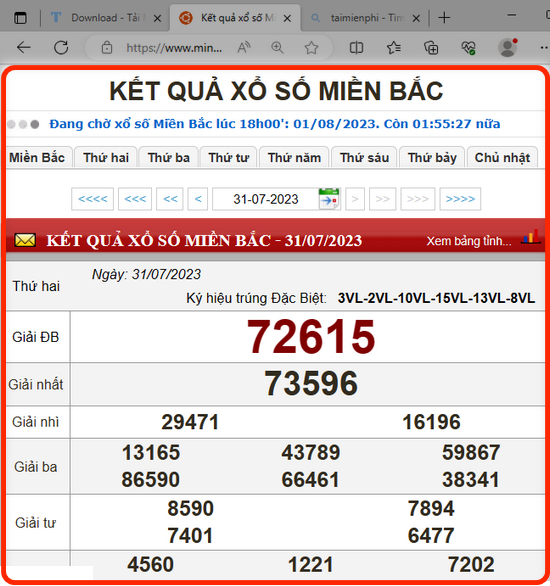Go back with the browser back arrow
The image size is (550, 586).
point(24,47)
